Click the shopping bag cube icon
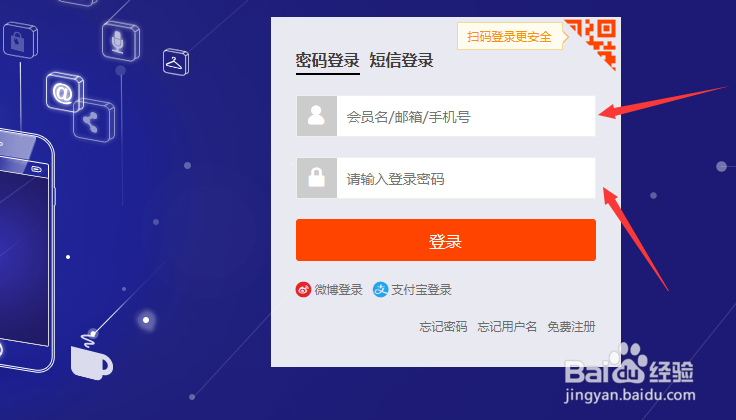The width and height of the screenshot is (736, 420). 20,40
